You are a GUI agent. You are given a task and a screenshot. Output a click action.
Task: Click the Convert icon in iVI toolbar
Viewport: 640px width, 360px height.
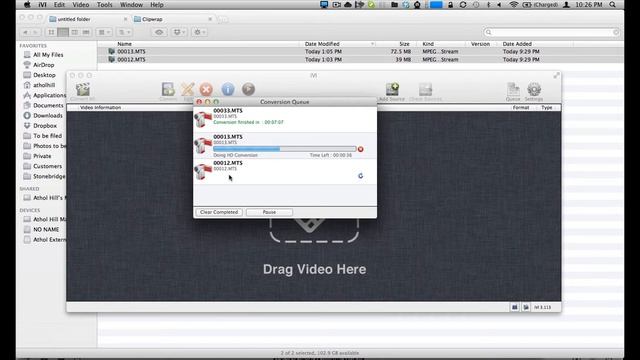click(x=168, y=89)
